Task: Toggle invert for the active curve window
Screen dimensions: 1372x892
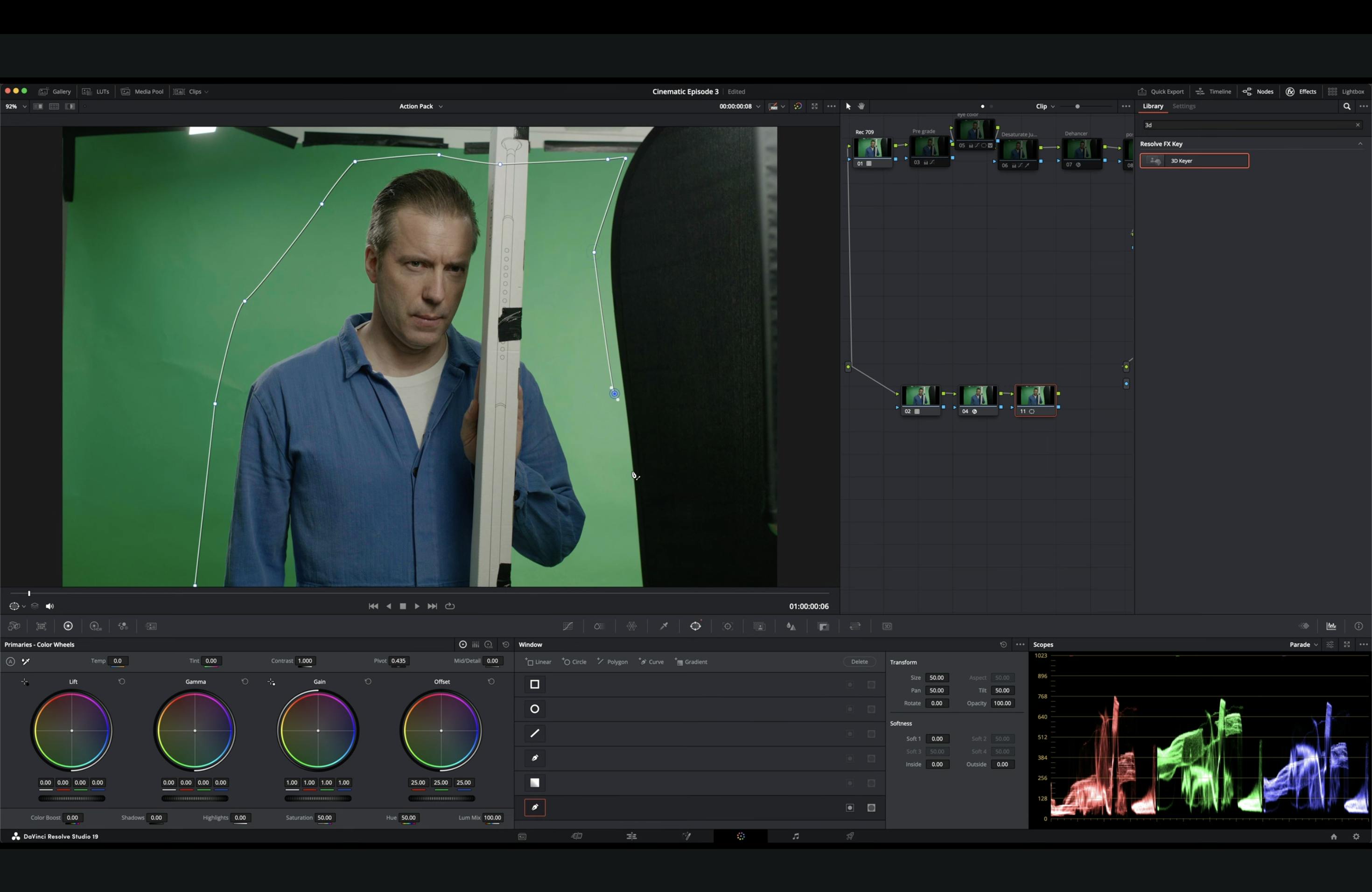Action: tap(850, 808)
